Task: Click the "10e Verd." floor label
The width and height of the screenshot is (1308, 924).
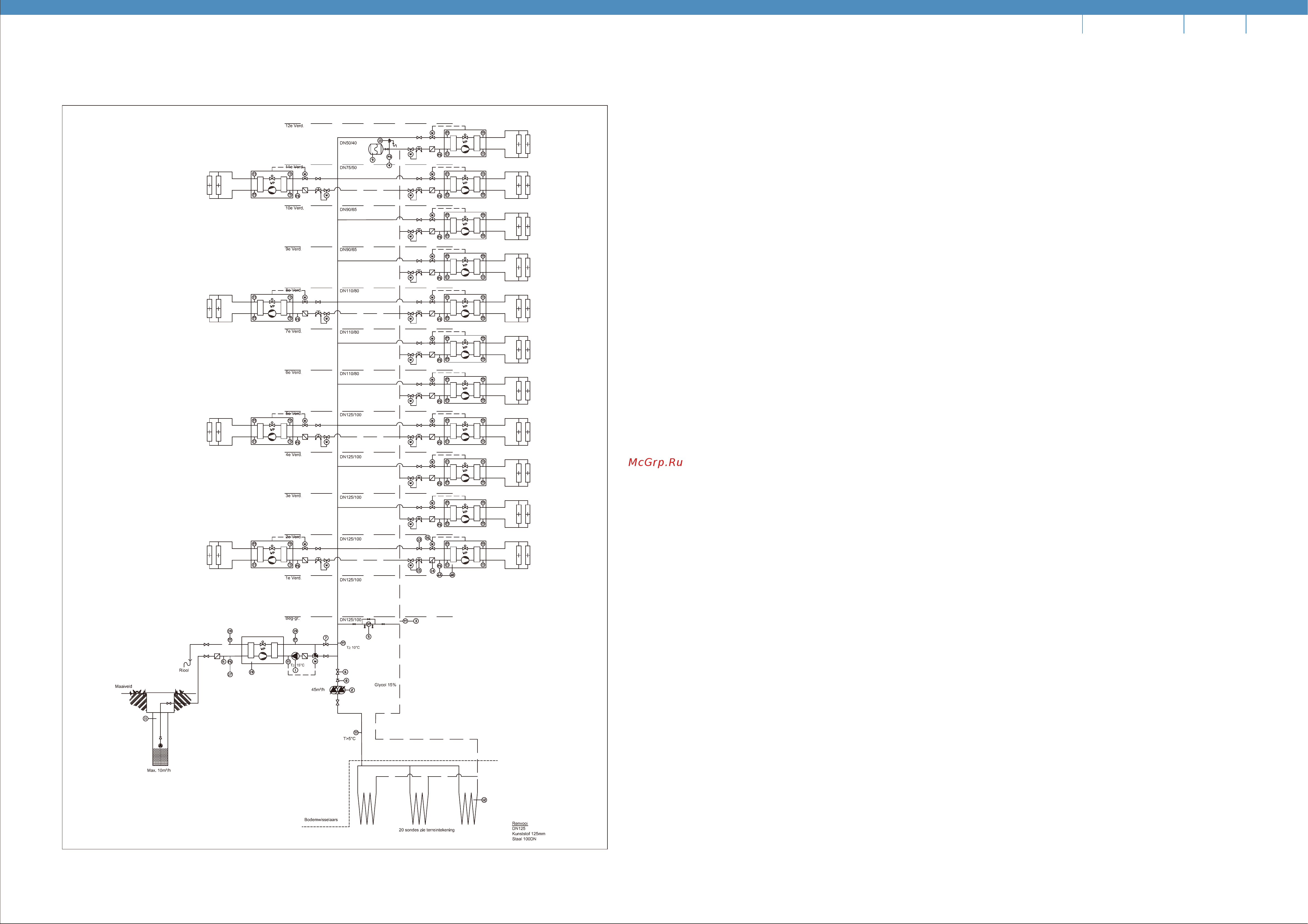Action: [295, 208]
